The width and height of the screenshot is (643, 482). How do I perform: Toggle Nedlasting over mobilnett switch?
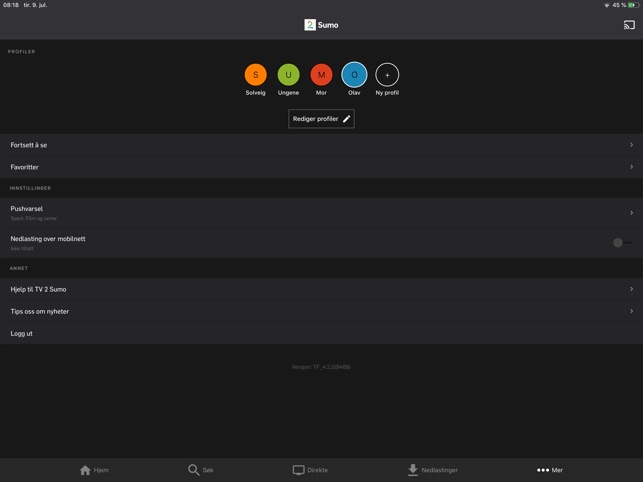point(622,243)
